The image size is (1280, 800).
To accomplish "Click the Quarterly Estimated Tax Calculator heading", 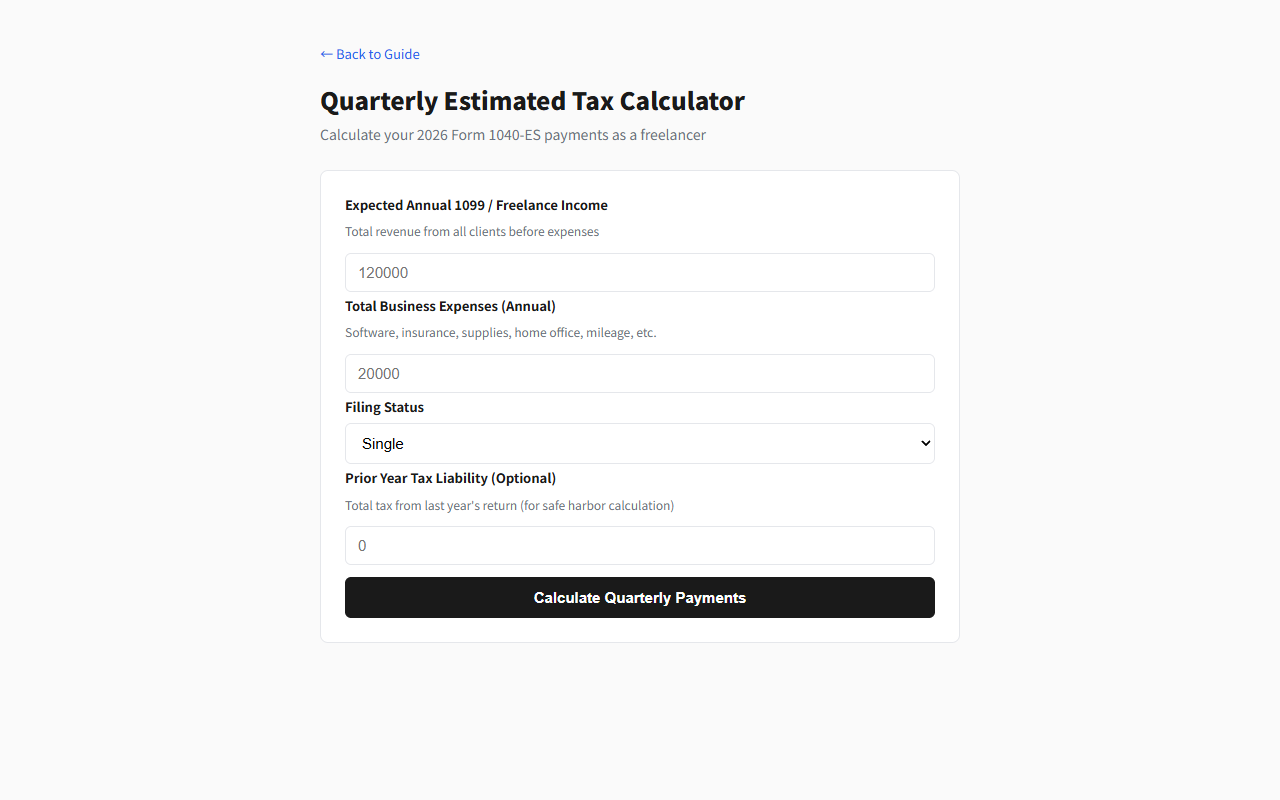I will point(532,101).
